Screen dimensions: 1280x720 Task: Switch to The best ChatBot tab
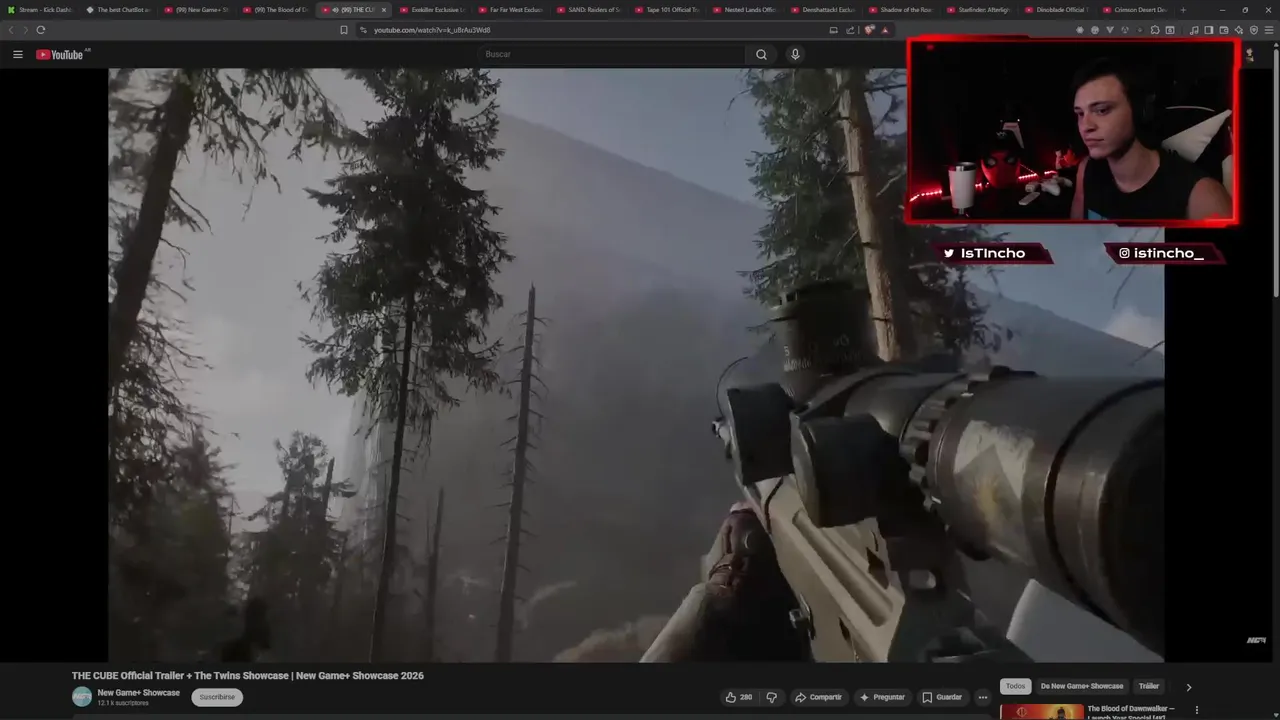118,9
